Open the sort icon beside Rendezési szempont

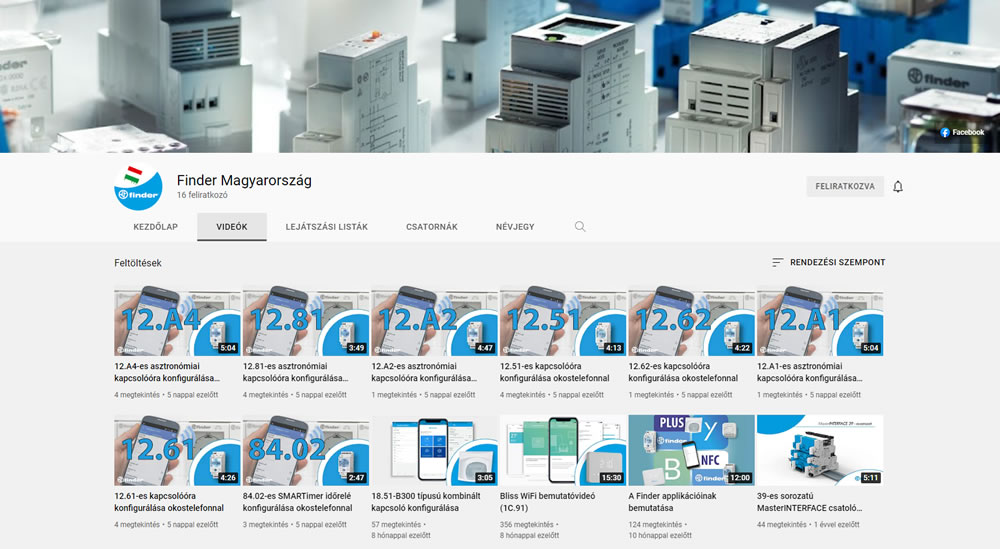(777, 262)
